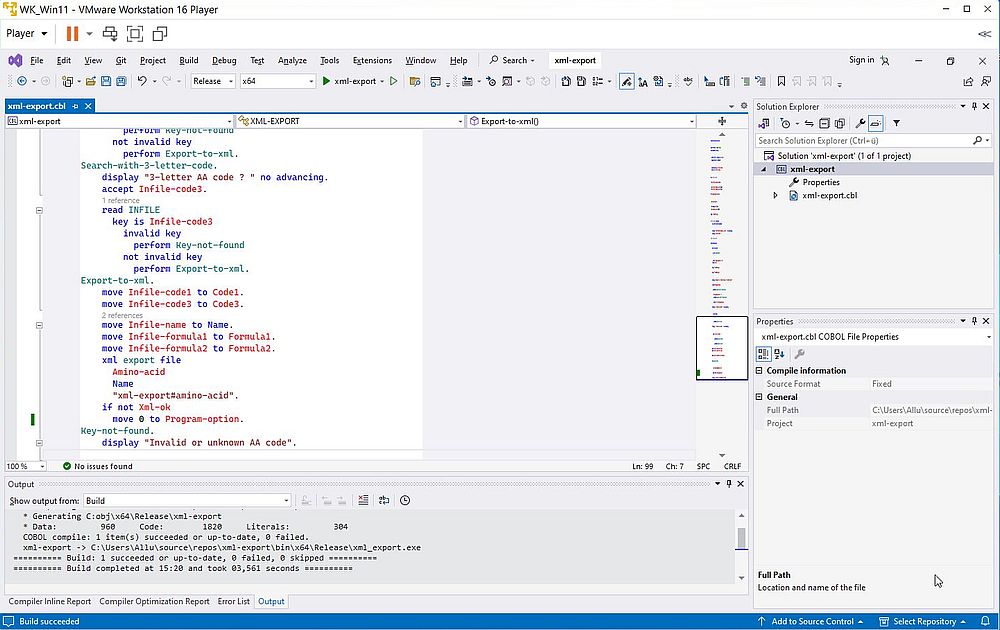The image size is (1000, 630).
Task: Toggle auto-hide pin of Properties panel
Action: point(974,321)
